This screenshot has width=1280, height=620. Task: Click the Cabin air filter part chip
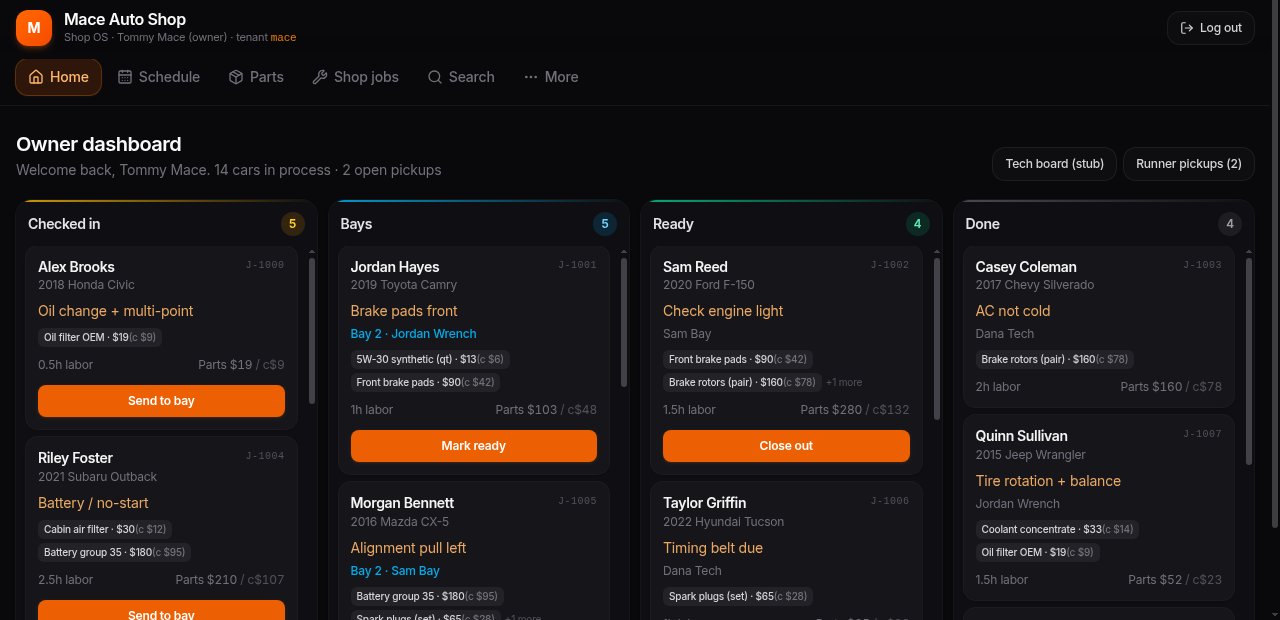coord(106,529)
